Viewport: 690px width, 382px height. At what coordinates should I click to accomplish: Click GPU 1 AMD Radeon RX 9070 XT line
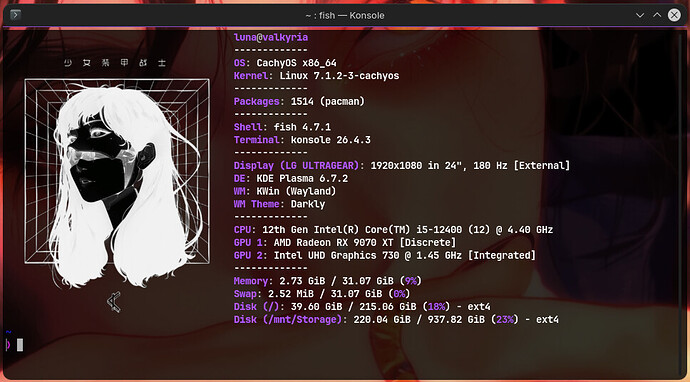click(x=345, y=242)
